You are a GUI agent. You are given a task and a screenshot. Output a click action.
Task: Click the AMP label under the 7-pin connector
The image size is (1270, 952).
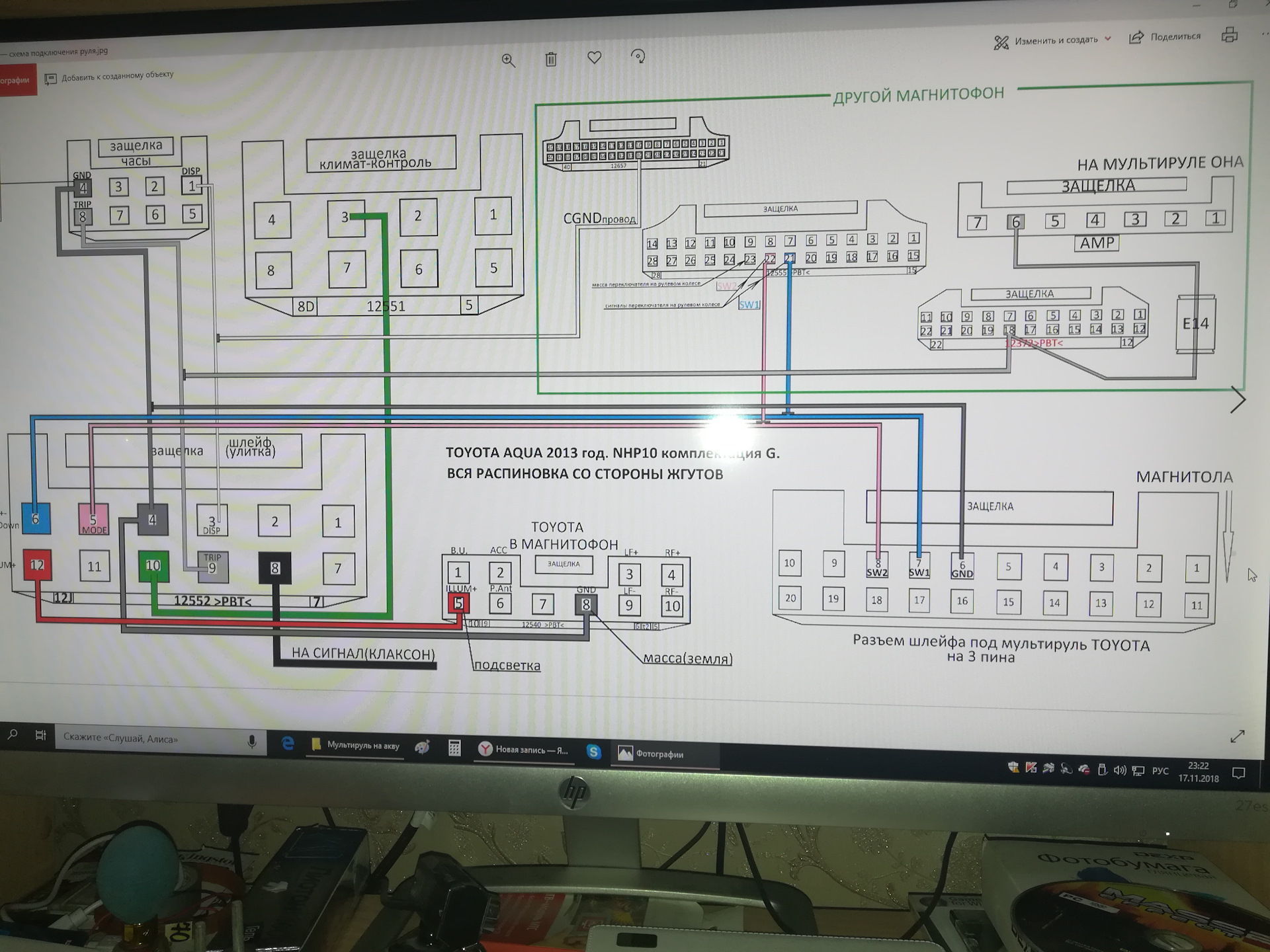click(x=1097, y=243)
